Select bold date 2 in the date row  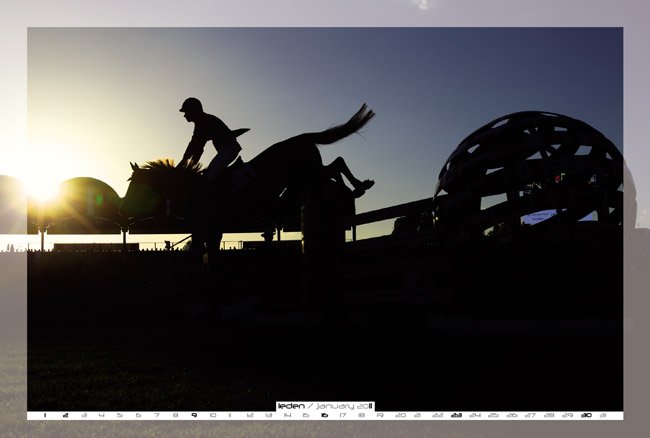point(65,415)
